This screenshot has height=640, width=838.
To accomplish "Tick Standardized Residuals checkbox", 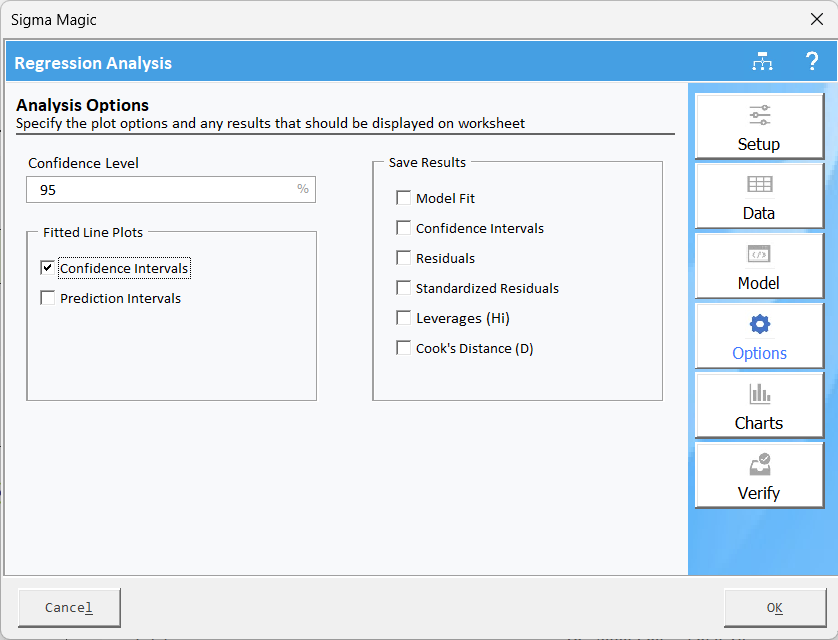I will 404,288.
